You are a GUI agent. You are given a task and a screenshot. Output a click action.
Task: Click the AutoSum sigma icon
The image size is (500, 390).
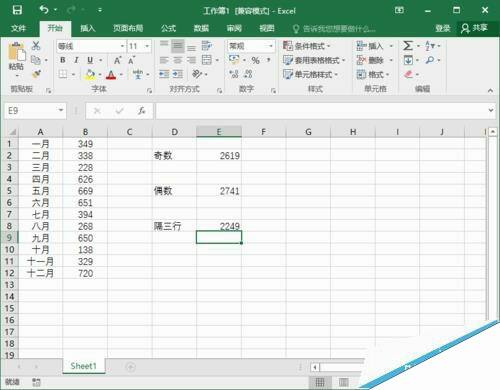point(408,46)
